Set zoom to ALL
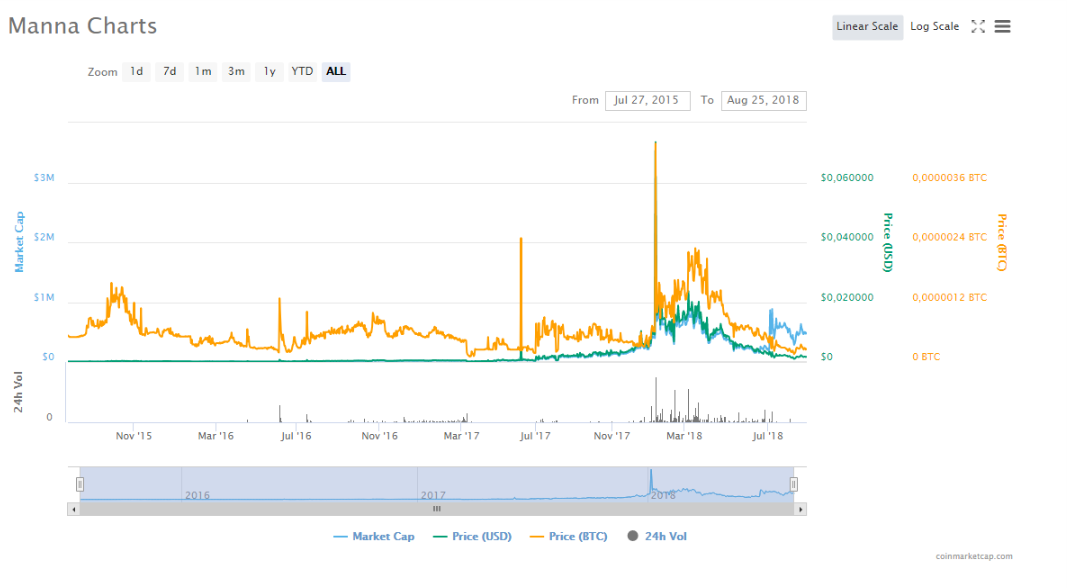 pos(335,71)
